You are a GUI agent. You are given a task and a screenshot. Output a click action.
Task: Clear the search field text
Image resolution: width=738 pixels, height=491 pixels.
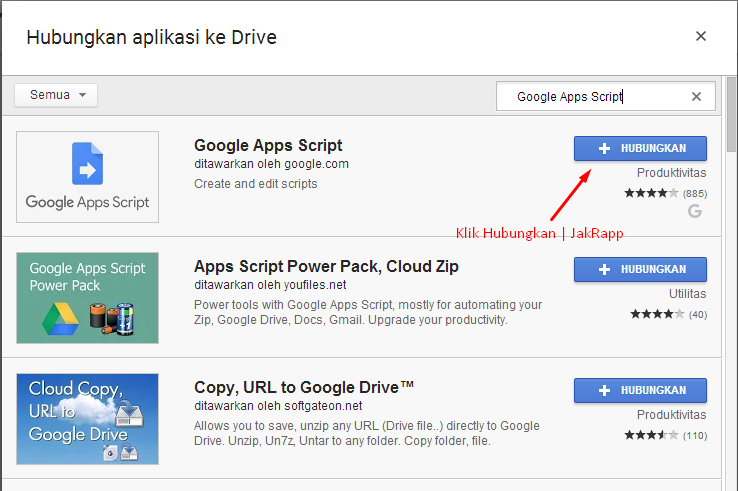pyautogui.click(x=696, y=97)
